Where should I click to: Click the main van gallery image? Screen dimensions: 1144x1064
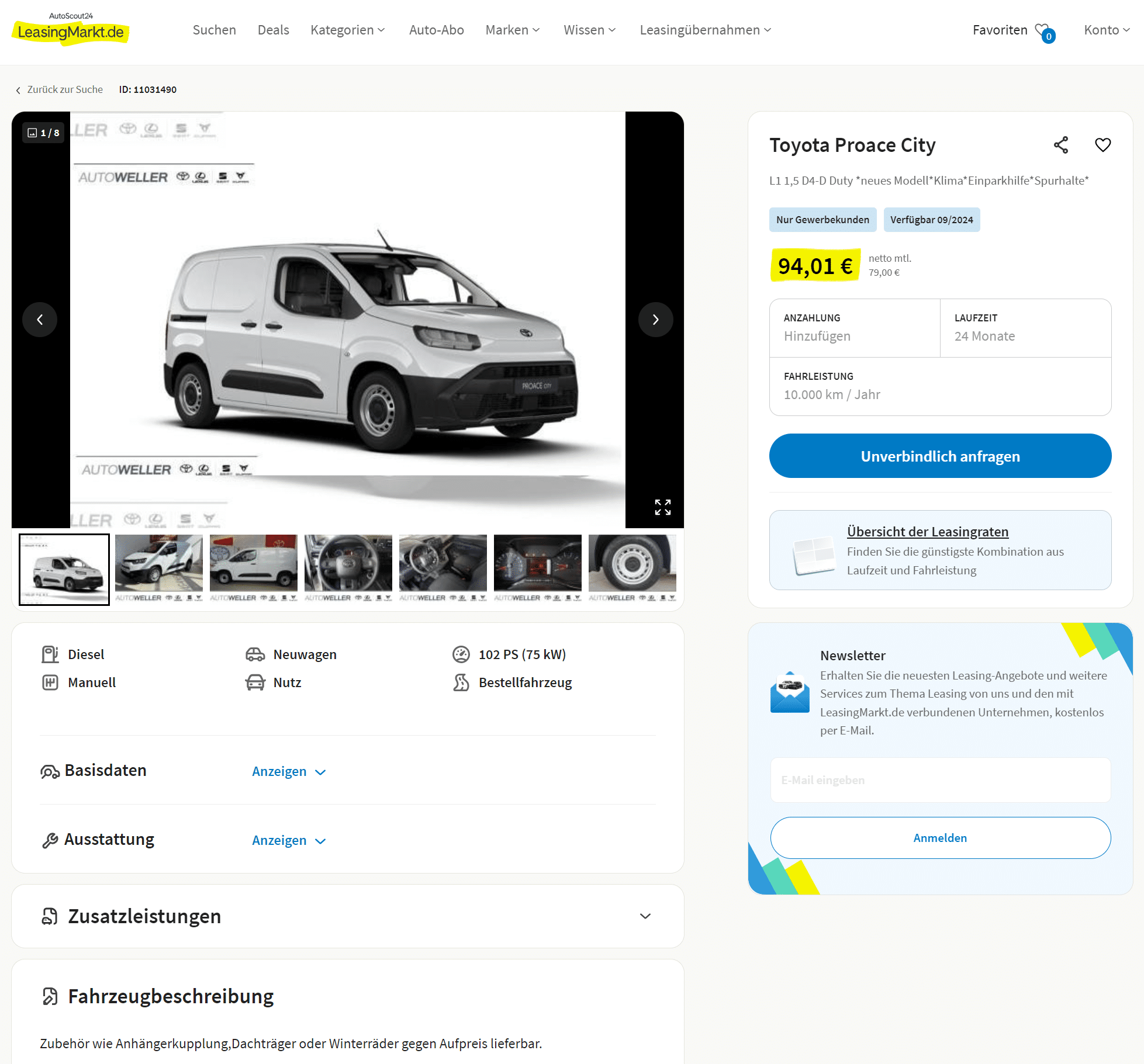[348, 320]
